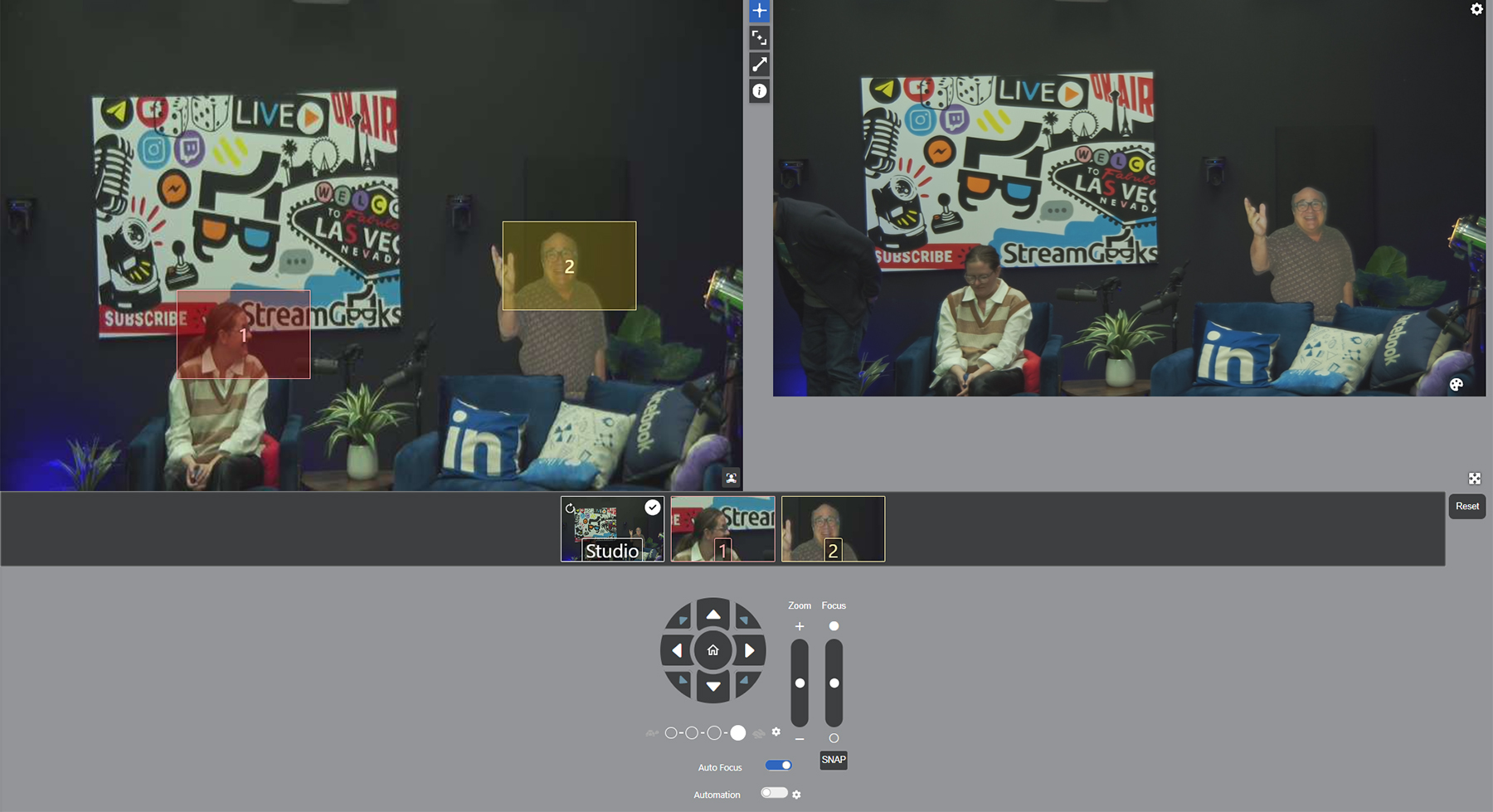Click the Automation label
The width and height of the screenshot is (1493, 812).
tap(717, 795)
